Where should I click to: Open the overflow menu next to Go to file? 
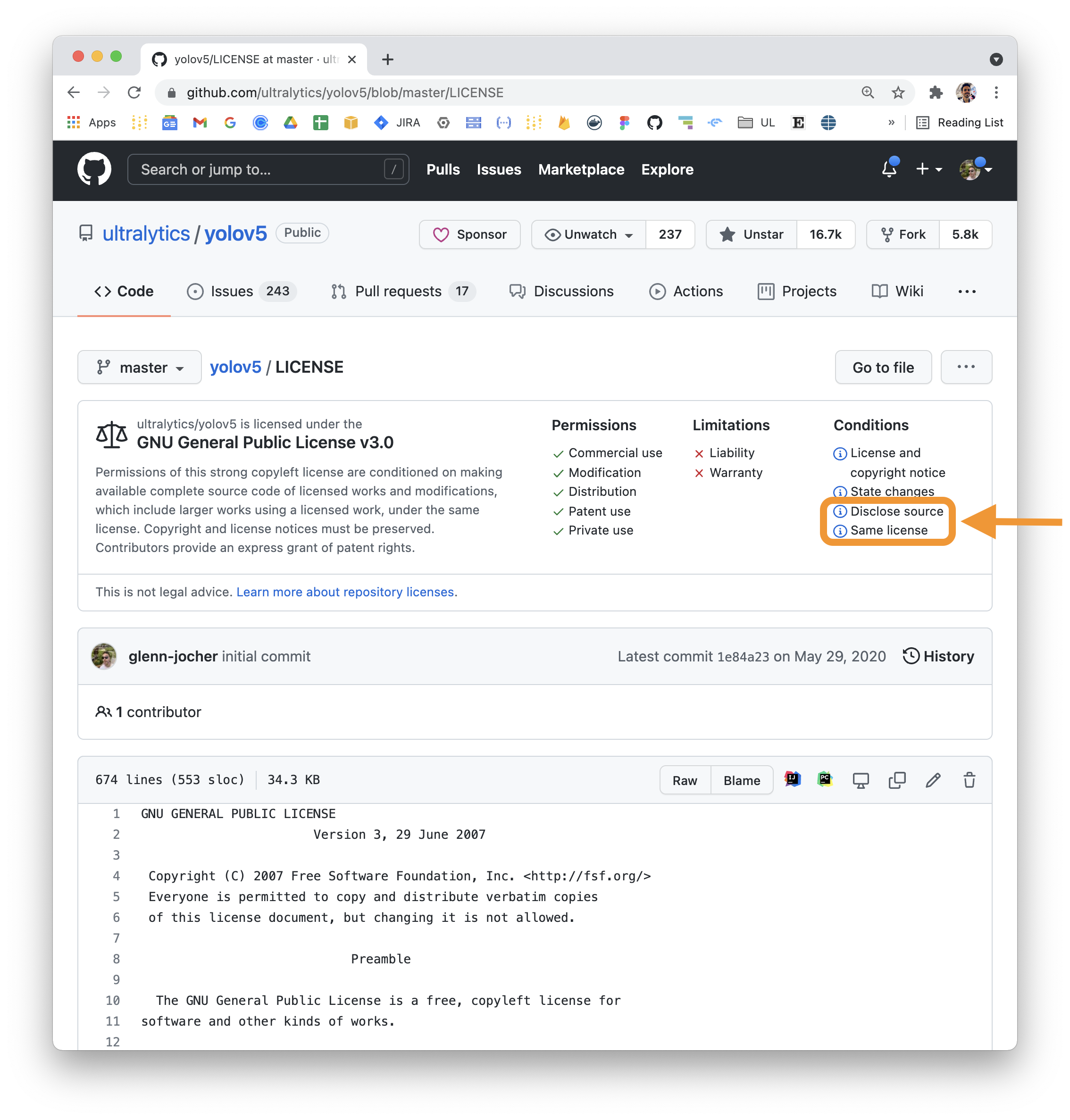[x=966, y=367]
